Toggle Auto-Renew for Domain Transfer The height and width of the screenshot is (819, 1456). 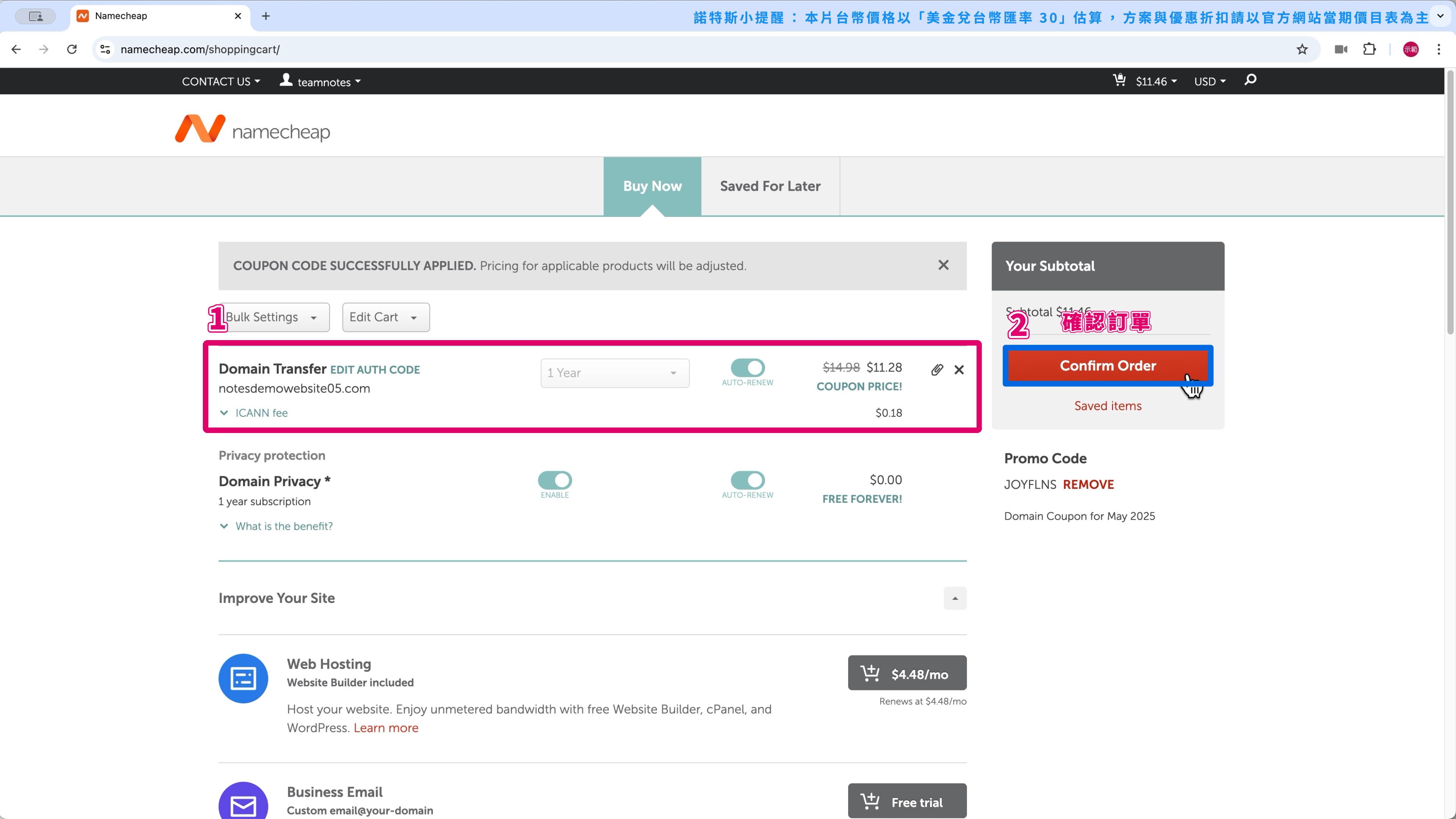click(x=747, y=368)
